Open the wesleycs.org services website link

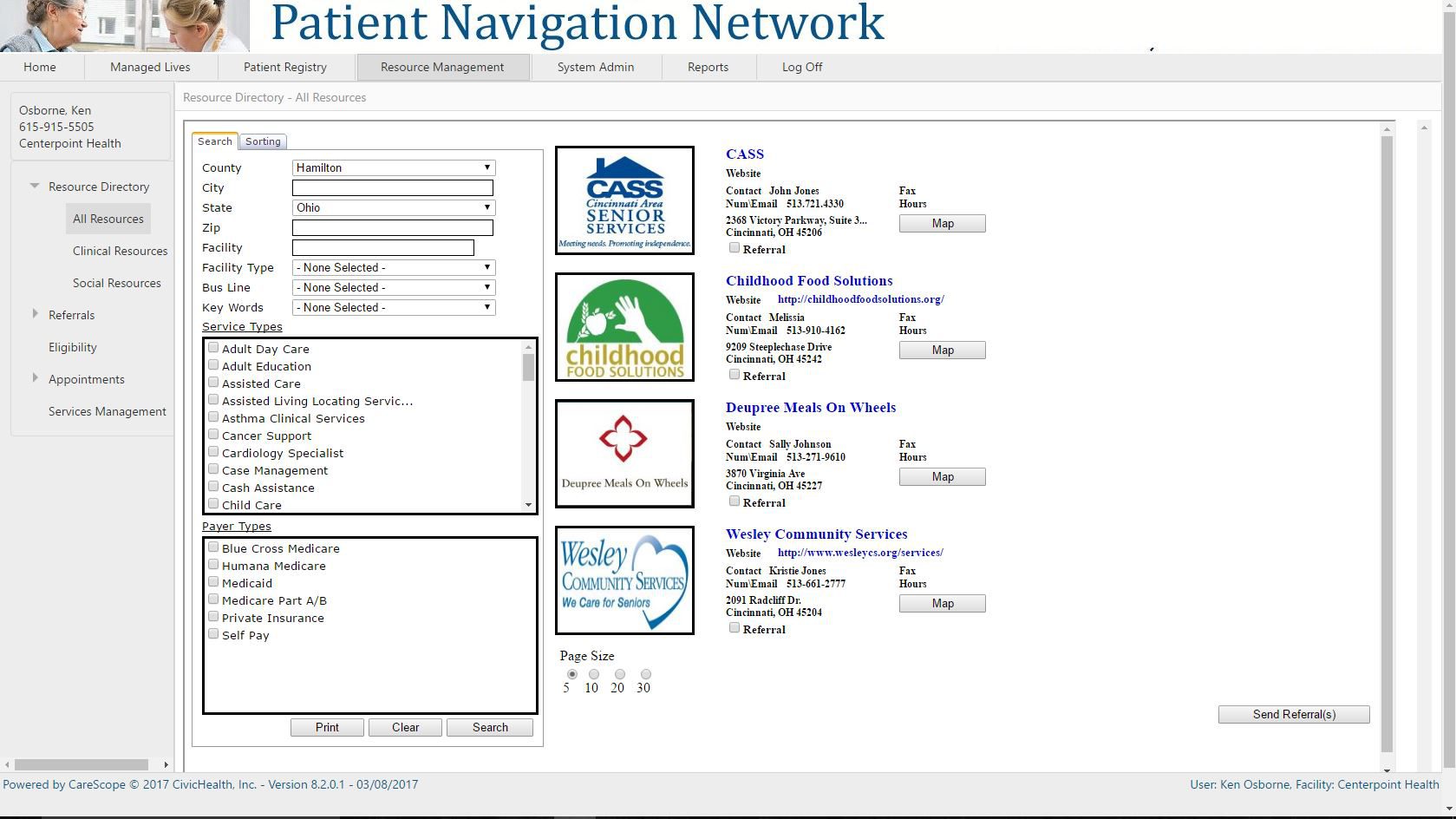860,553
